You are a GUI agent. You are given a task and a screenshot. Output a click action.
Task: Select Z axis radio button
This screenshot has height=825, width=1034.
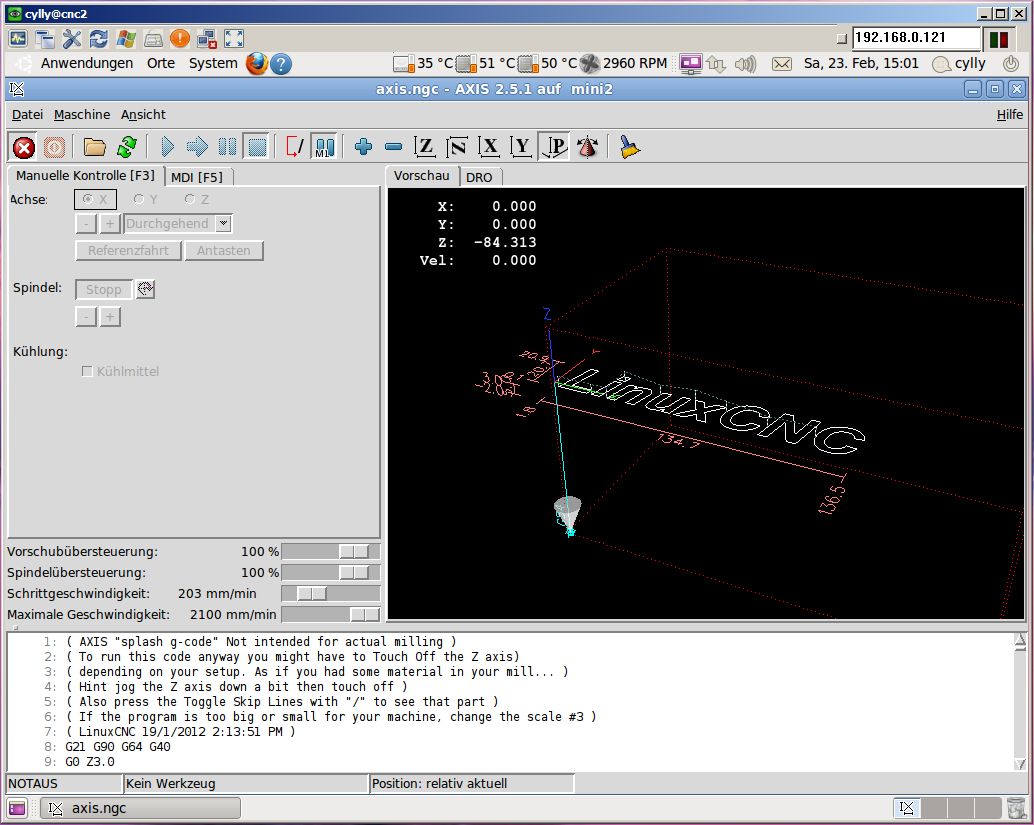197,199
